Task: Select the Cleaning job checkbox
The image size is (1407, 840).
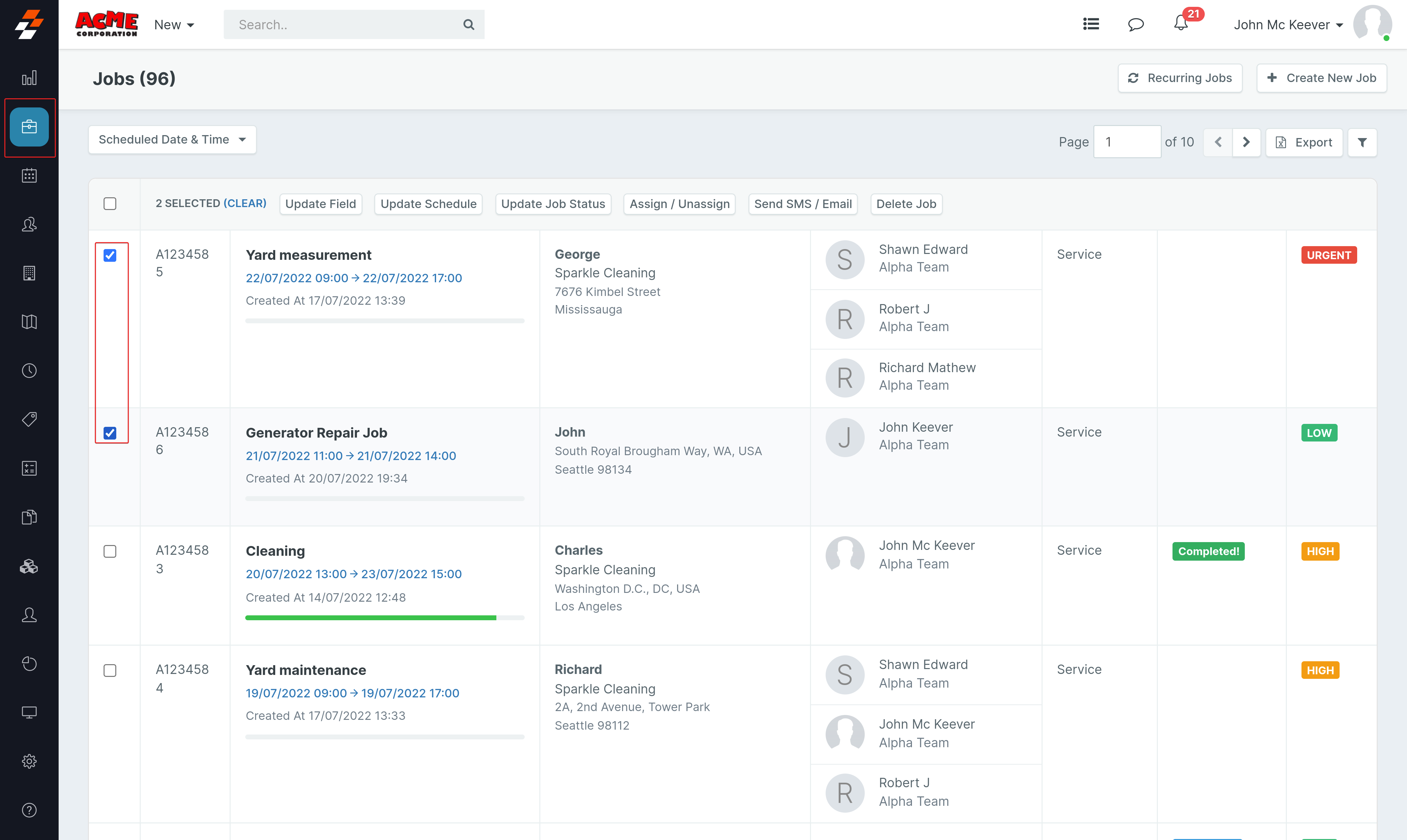Action: click(x=110, y=551)
